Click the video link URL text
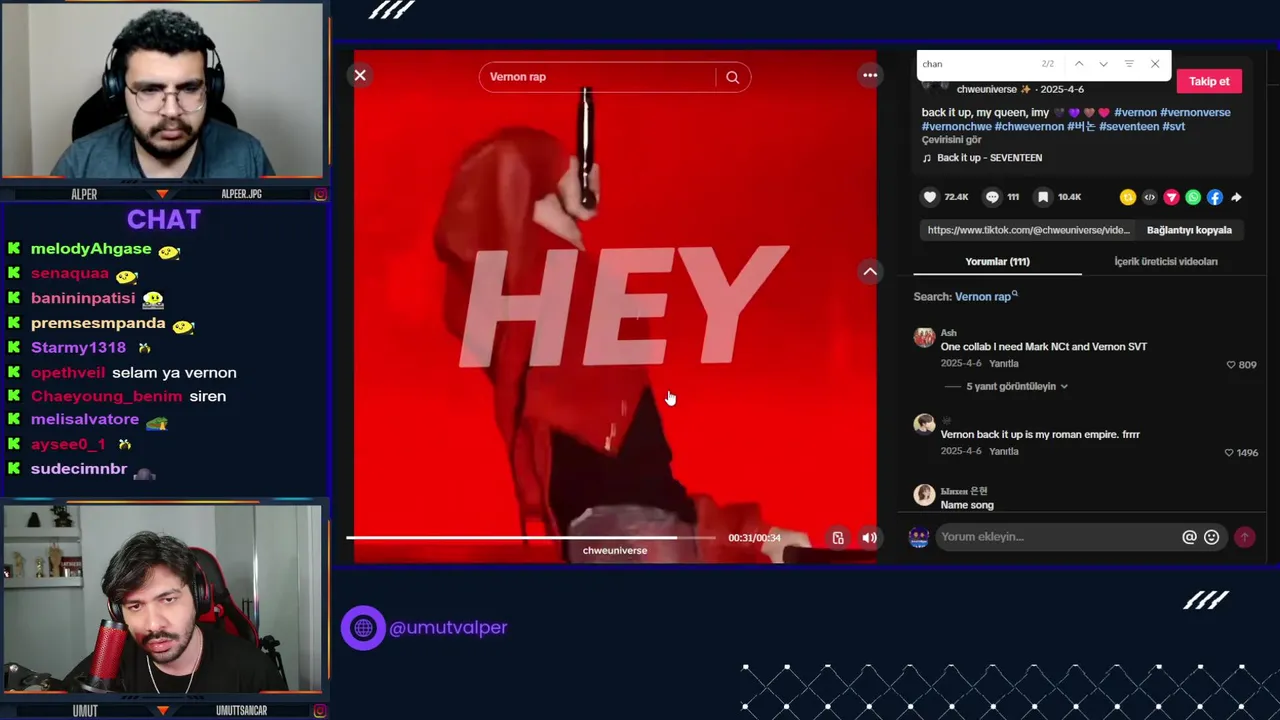The width and height of the screenshot is (1280, 720). pyautogui.click(x=1028, y=230)
